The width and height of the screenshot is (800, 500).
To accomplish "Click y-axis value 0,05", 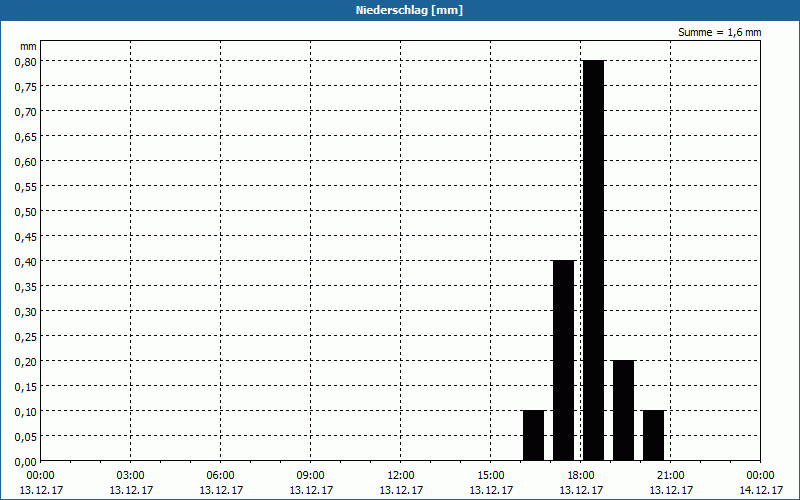I will [x=26, y=437].
